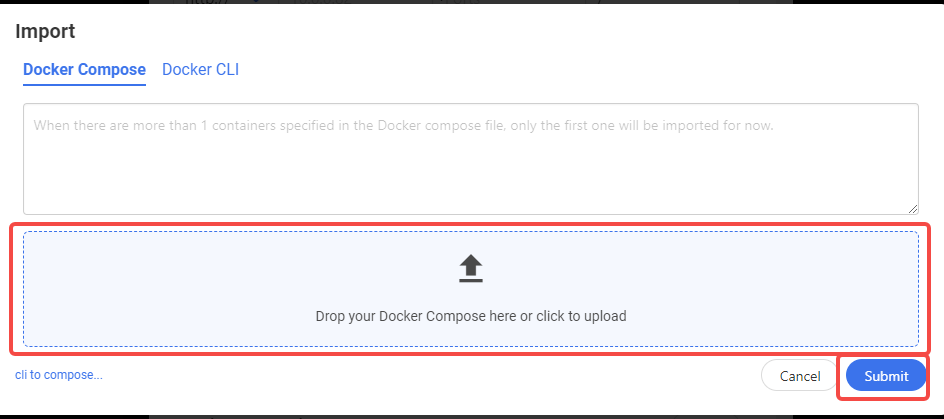Cancel the Import dialog
The image size is (944, 419).
(799, 376)
